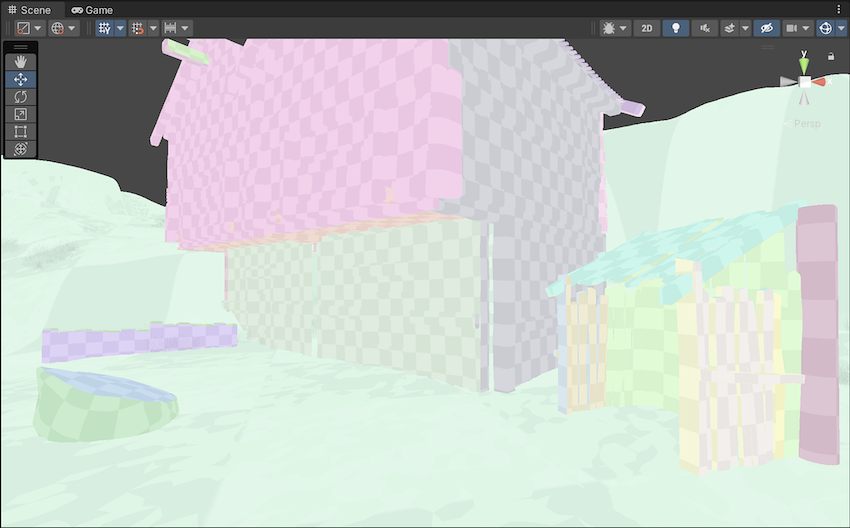Toggle scene lighting lightbulb
850x528 pixels.
point(675,28)
